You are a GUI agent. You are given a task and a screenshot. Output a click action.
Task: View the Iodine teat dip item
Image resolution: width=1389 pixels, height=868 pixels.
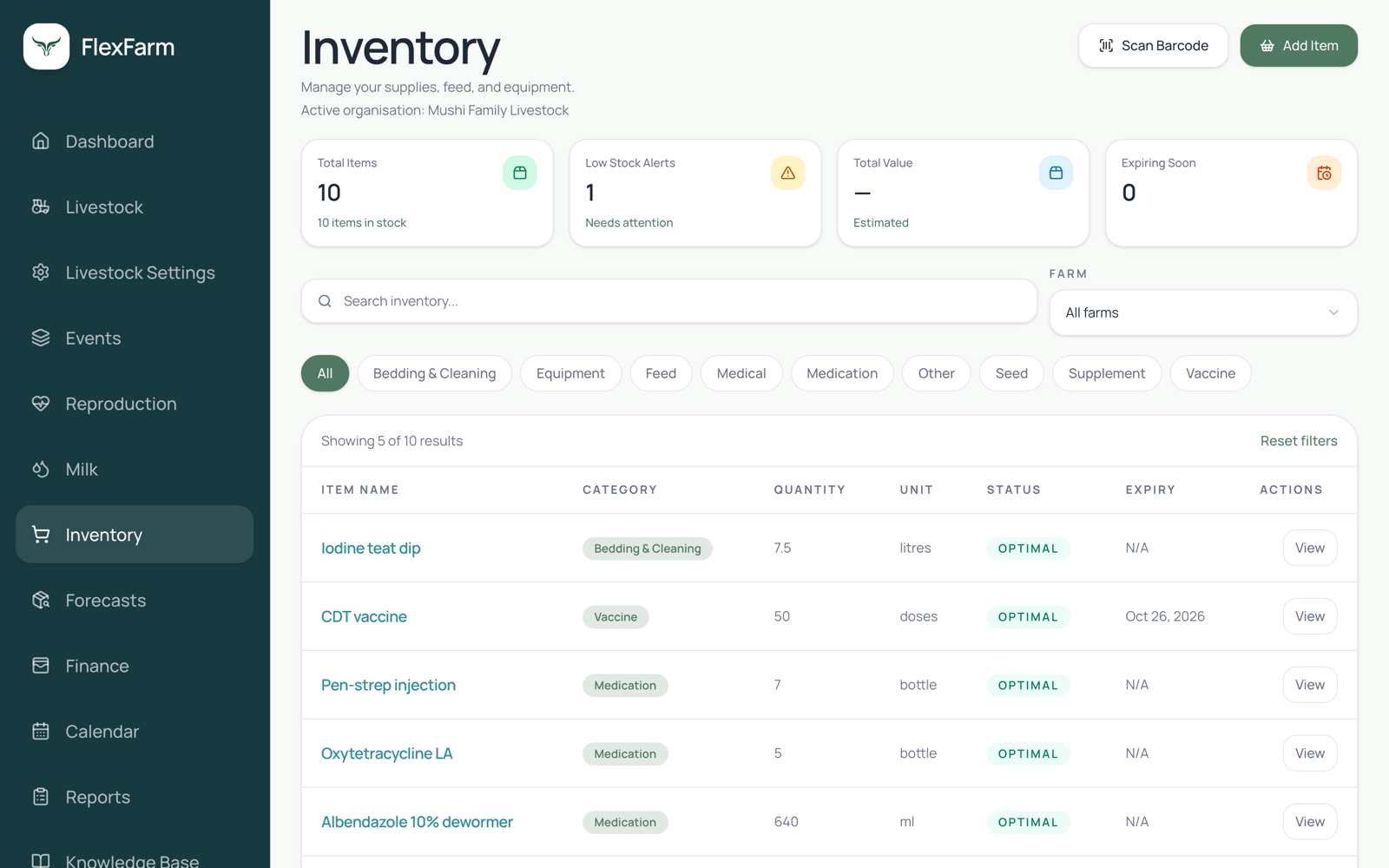tap(1310, 548)
